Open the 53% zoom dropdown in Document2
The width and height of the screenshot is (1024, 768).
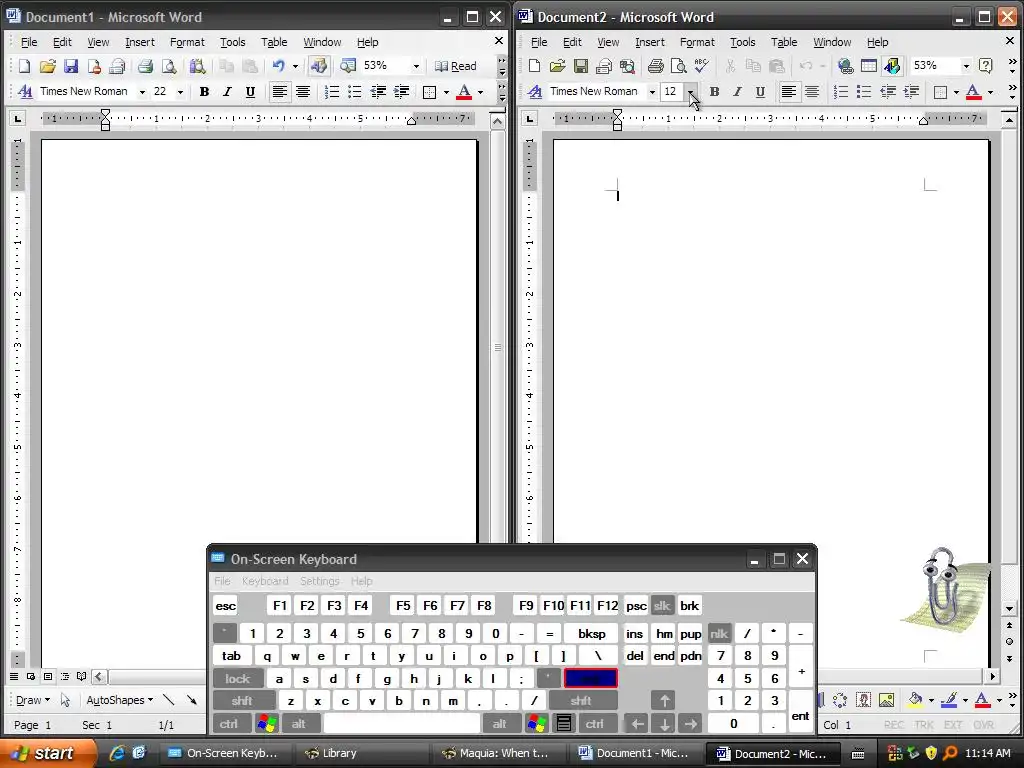tap(966, 66)
